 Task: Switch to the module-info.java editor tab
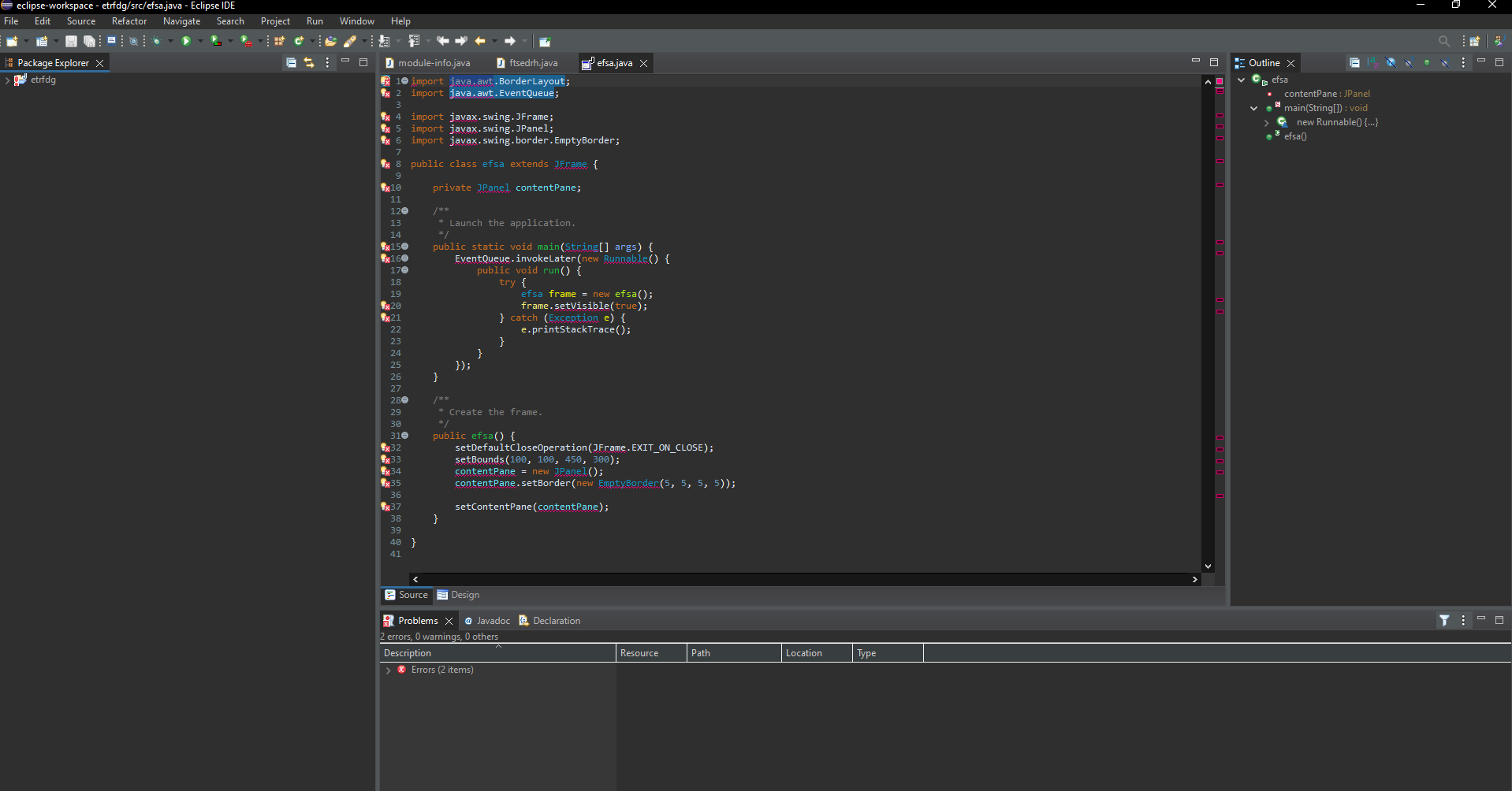(434, 63)
